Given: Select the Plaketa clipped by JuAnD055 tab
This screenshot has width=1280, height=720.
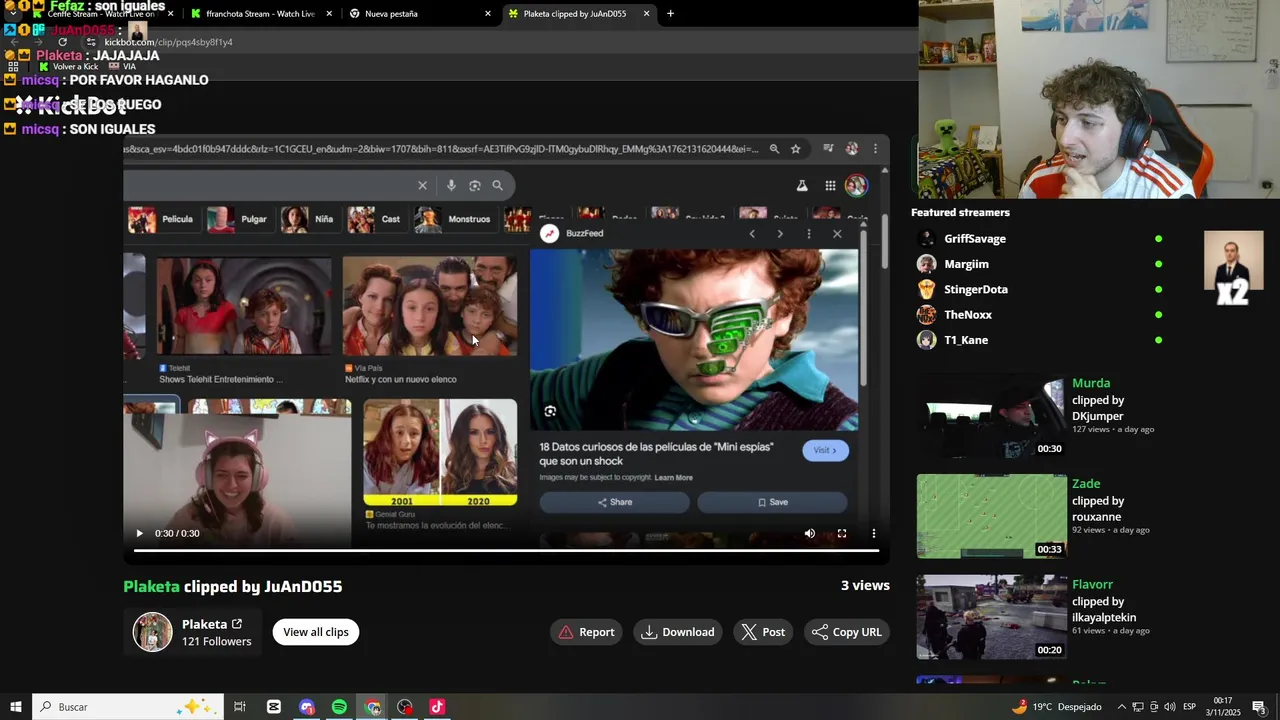Looking at the screenshot, I should point(577,14).
